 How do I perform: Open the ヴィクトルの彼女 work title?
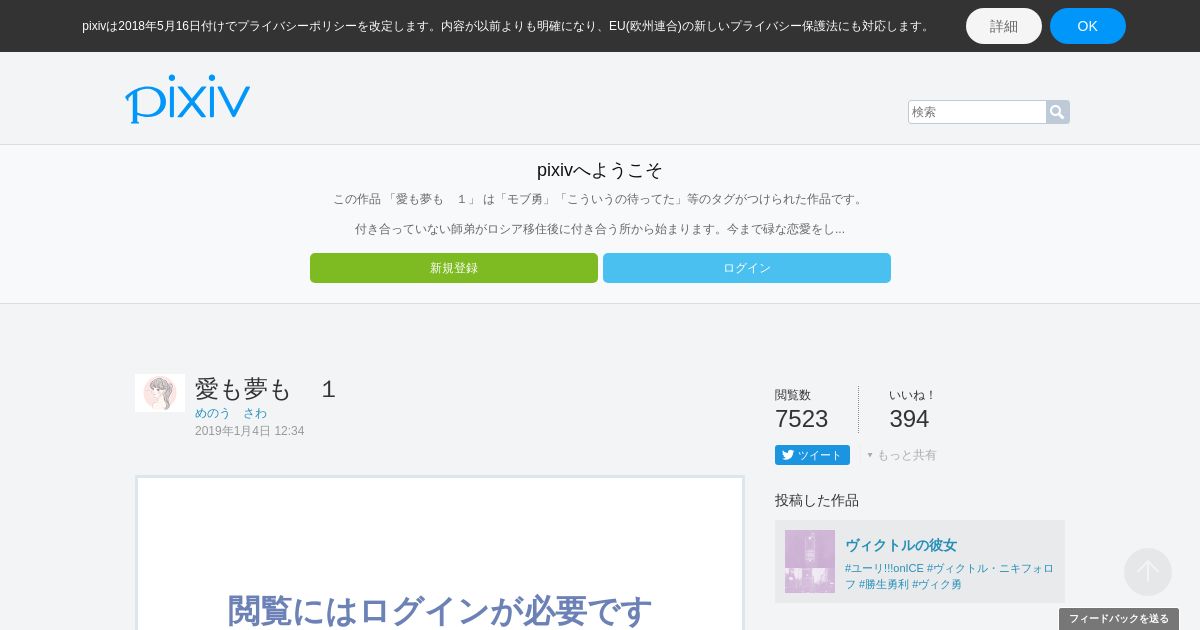(x=901, y=545)
